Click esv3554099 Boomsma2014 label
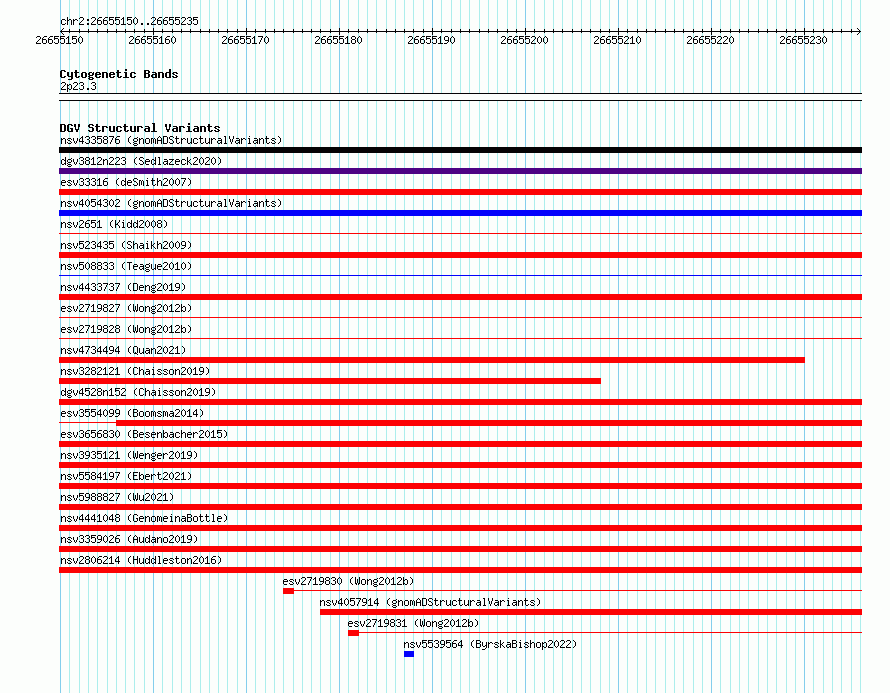The image size is (890, 693). pos(132,413)
